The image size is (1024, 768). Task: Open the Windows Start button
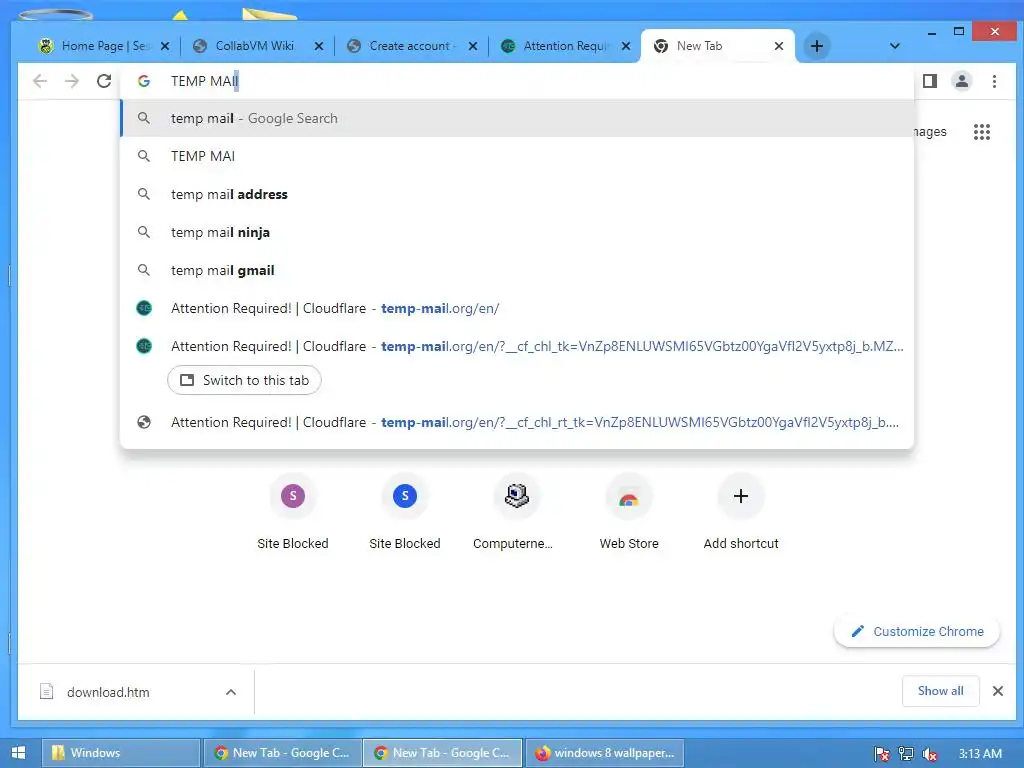click(18, 753)
